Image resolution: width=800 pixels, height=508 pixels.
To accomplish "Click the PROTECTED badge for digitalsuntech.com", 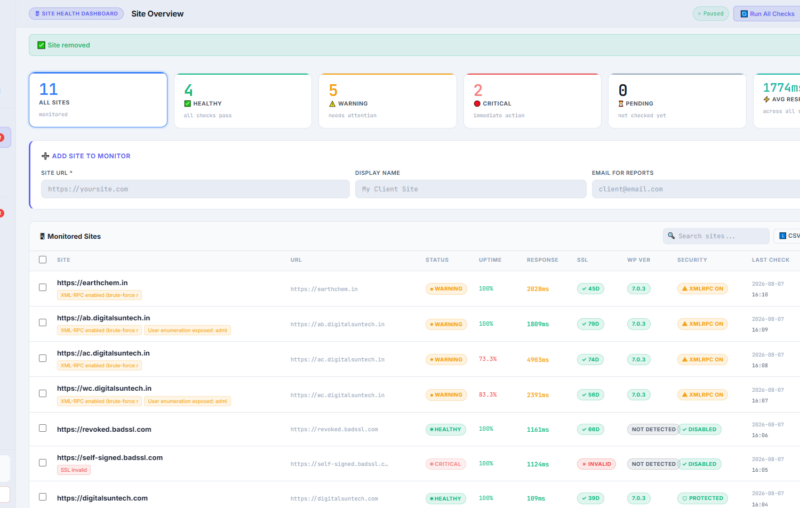I will coord(703,498).
